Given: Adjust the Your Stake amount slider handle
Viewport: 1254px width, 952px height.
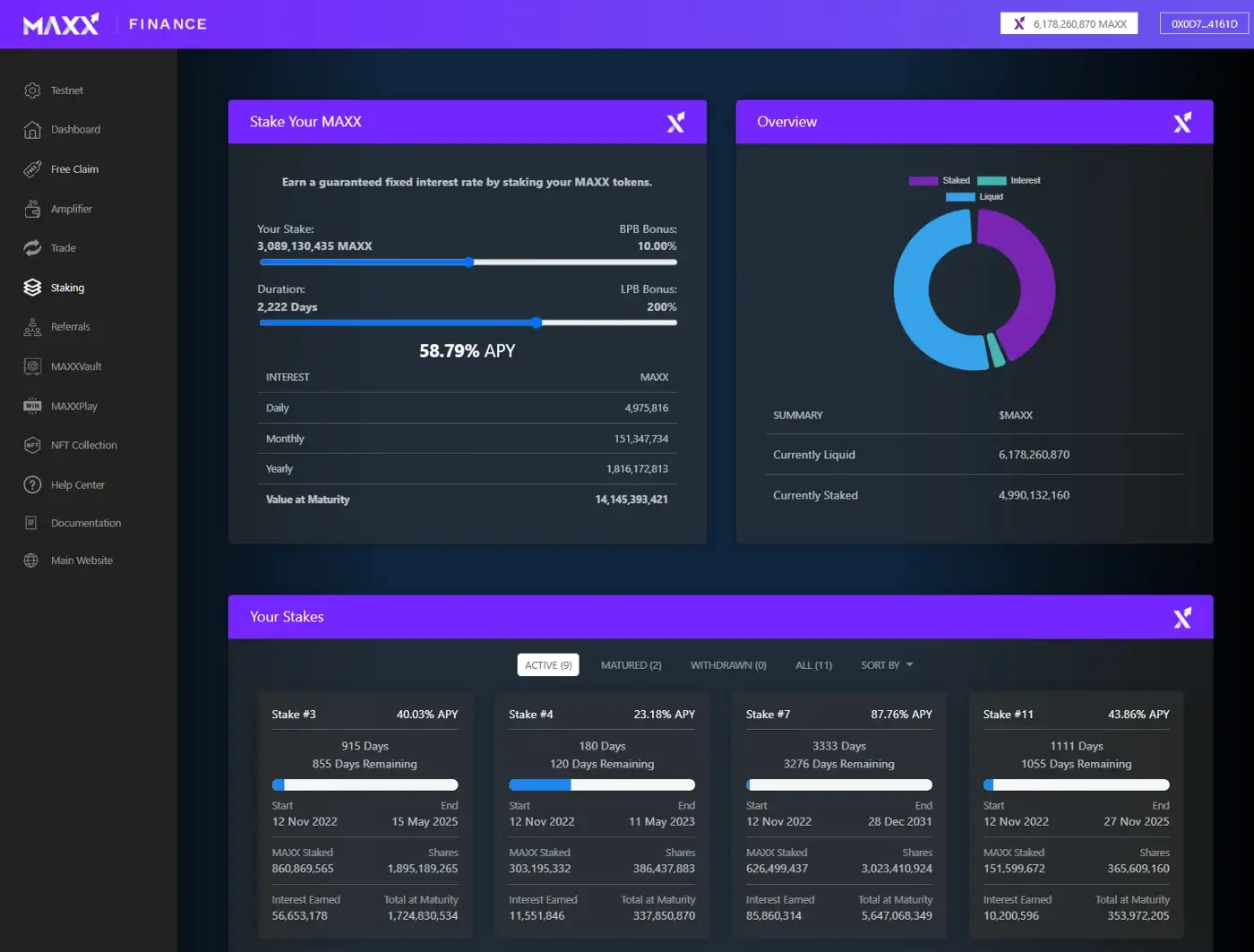Looking at the screenshot, I should coord(468,262).
